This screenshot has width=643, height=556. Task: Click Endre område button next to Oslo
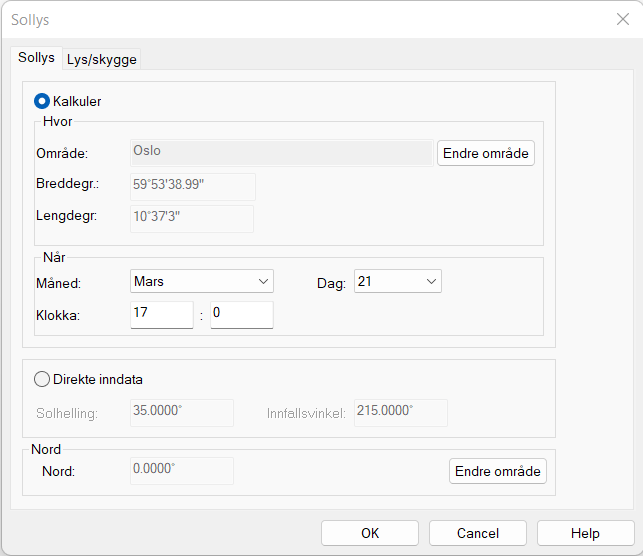click(x=486, y=153)
